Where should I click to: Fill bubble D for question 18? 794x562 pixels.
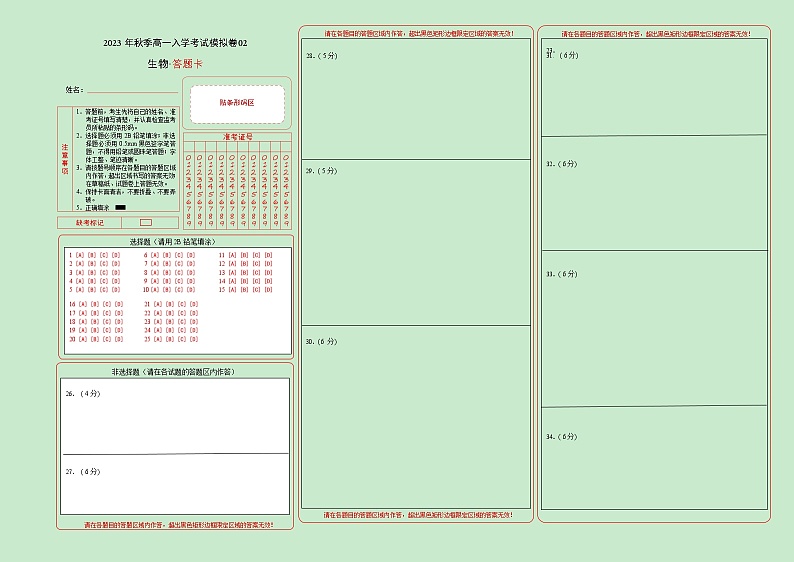(x=119, y=322)
